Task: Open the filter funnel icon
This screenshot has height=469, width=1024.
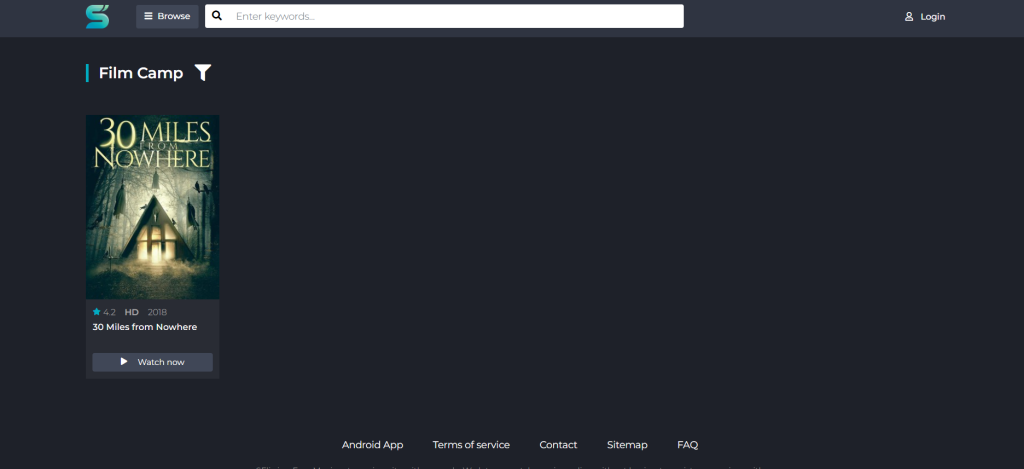Action: (x=203, y=73)
